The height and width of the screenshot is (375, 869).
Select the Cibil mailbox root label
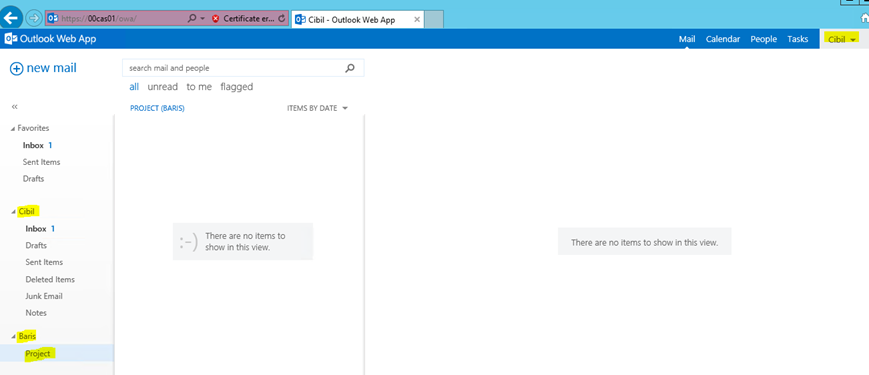(27, 212)
